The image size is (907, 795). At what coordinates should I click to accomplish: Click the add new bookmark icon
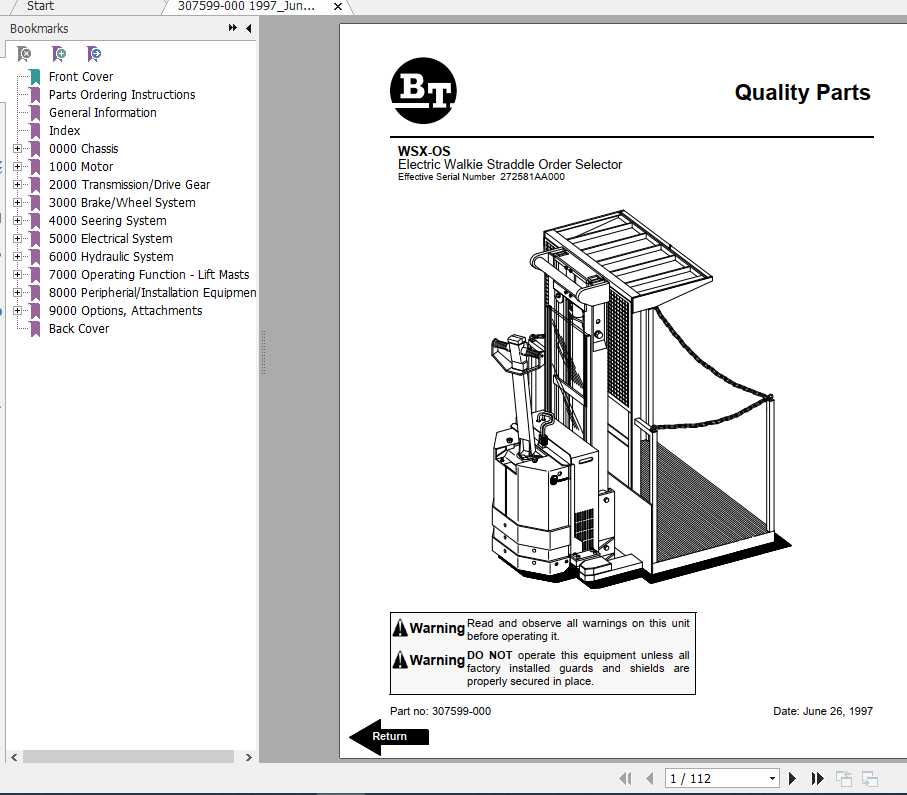[x=58, y=54]
